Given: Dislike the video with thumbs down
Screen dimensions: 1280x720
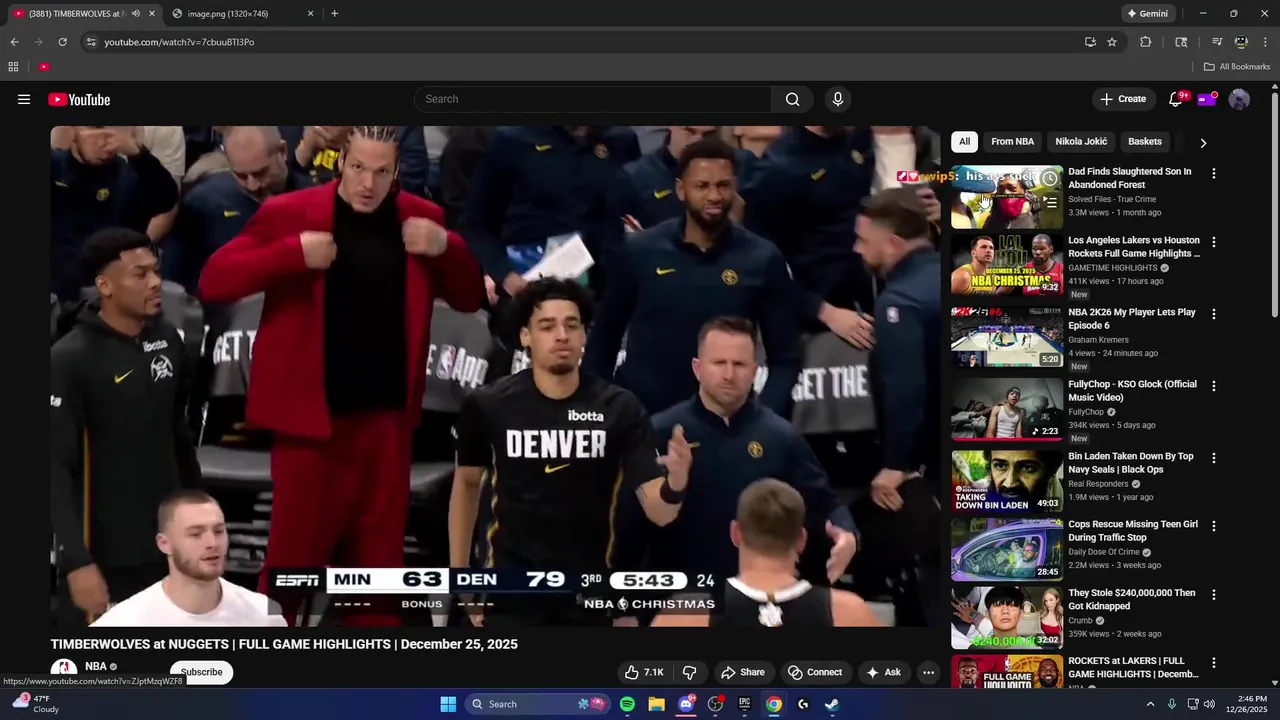Looking at the screenshot, I should 689,672.
